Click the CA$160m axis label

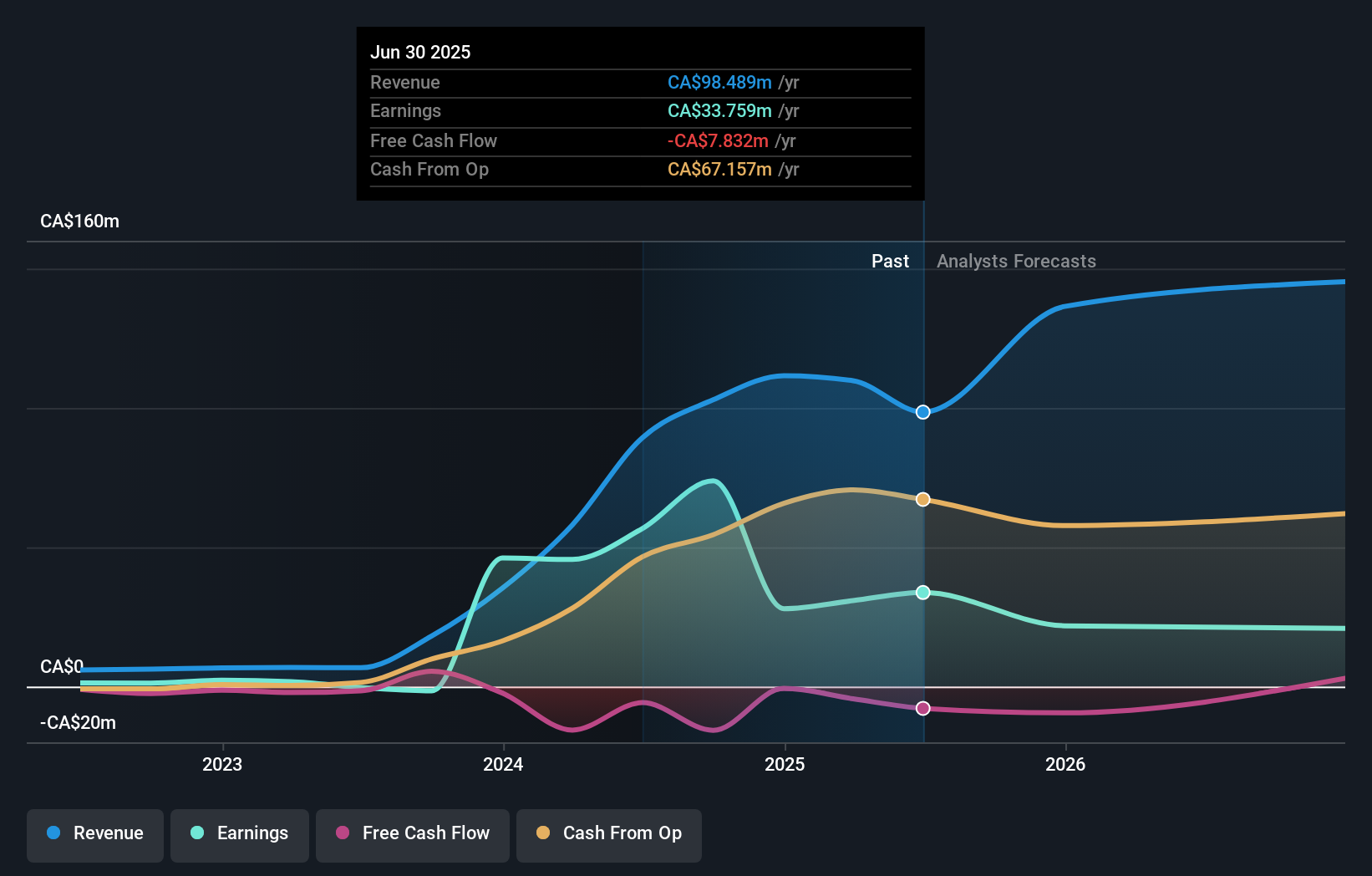[x=79, y=221]
